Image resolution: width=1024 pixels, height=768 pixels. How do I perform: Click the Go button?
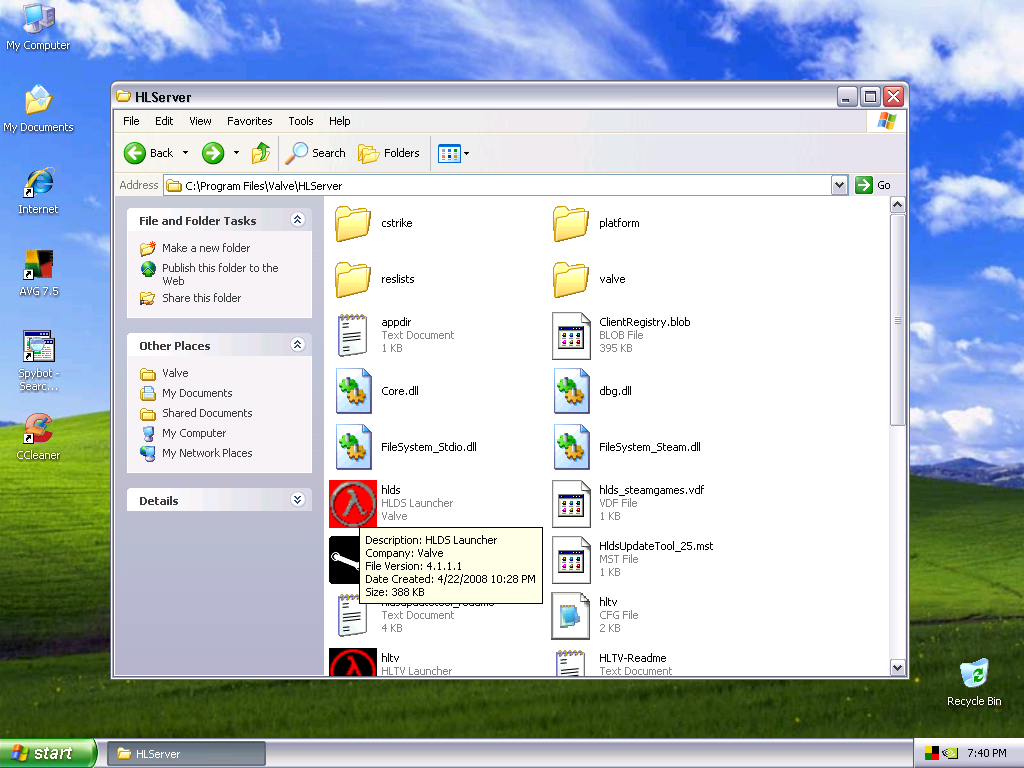(x=873, y=185)
